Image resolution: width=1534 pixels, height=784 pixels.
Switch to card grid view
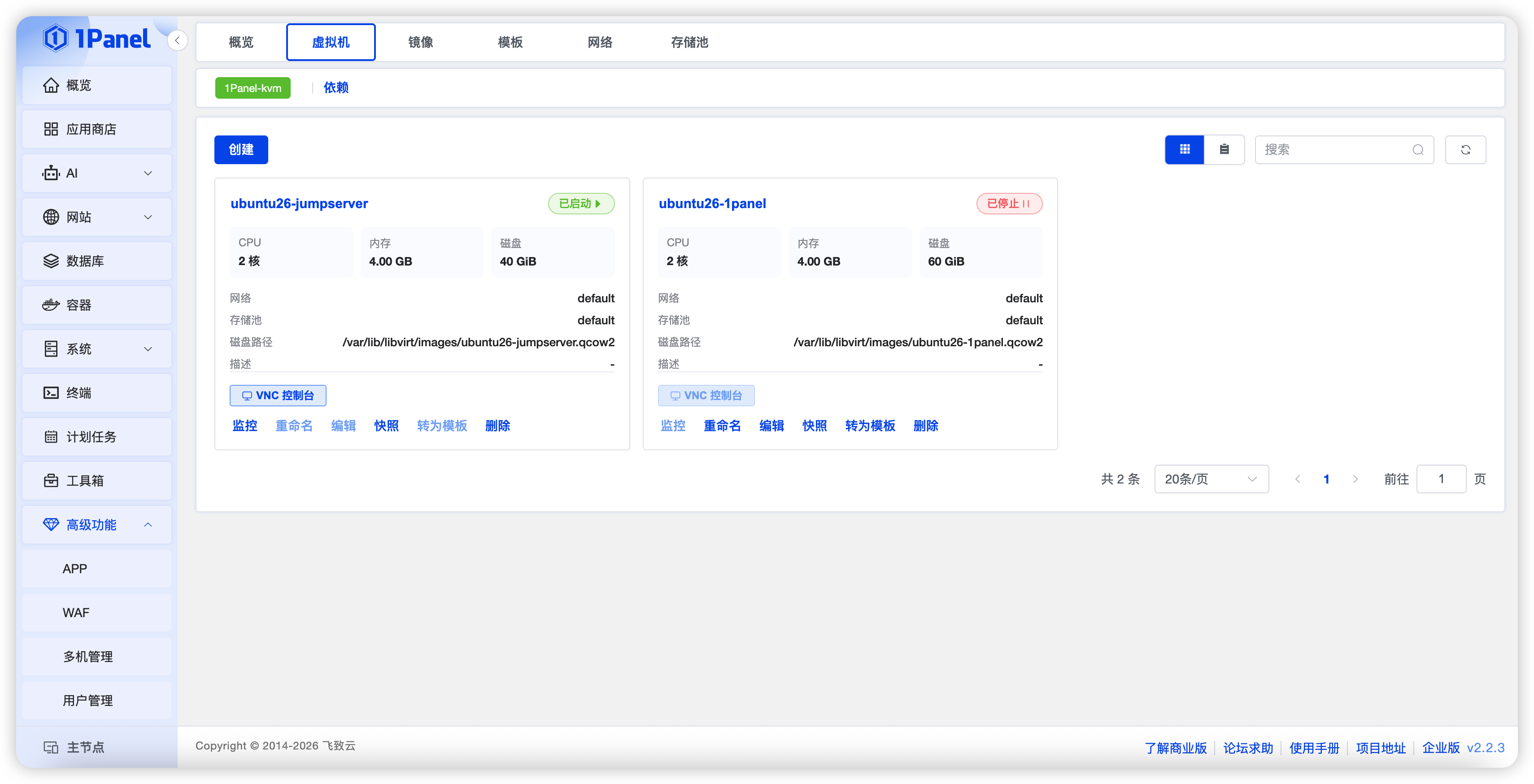click(1185, 149)
